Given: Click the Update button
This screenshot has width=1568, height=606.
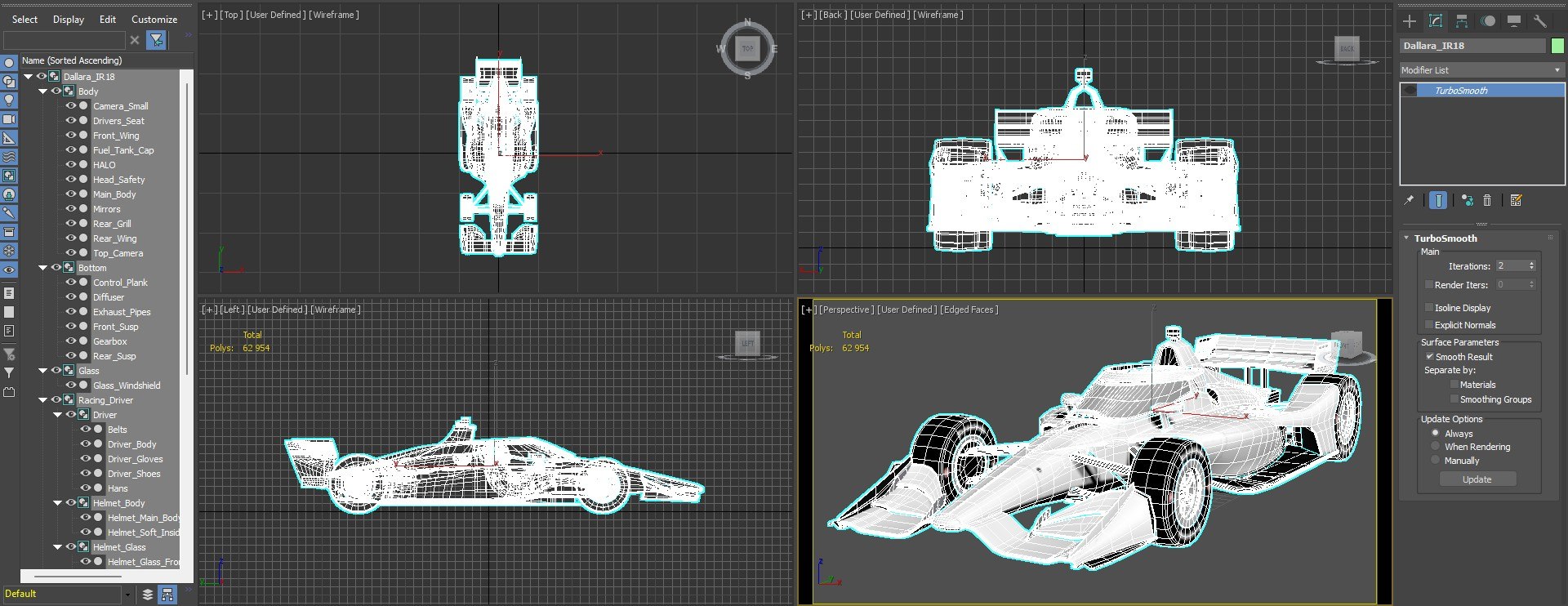Looking at the screenshot, I should point(1477,479).
